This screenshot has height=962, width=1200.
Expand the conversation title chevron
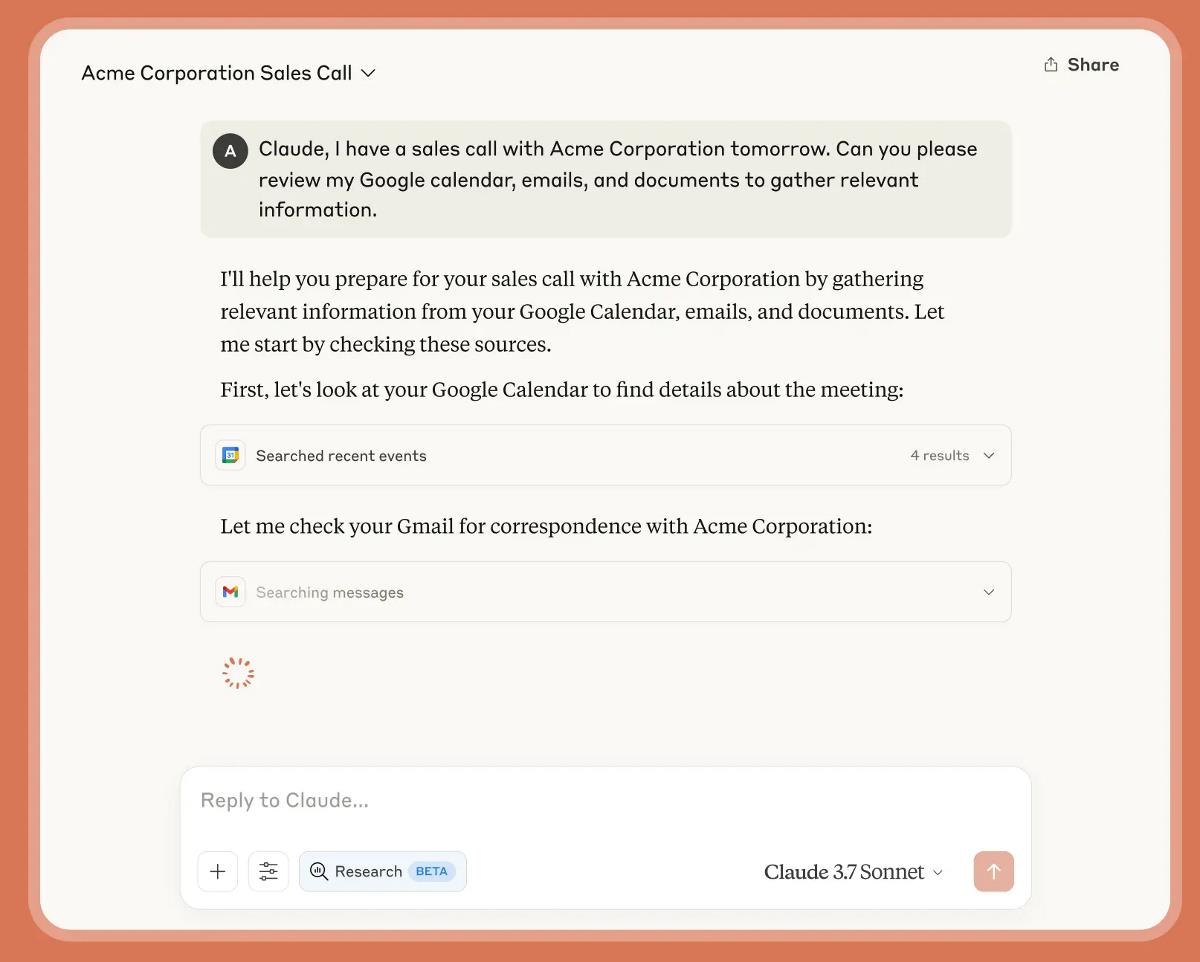[x=367, y=72]
